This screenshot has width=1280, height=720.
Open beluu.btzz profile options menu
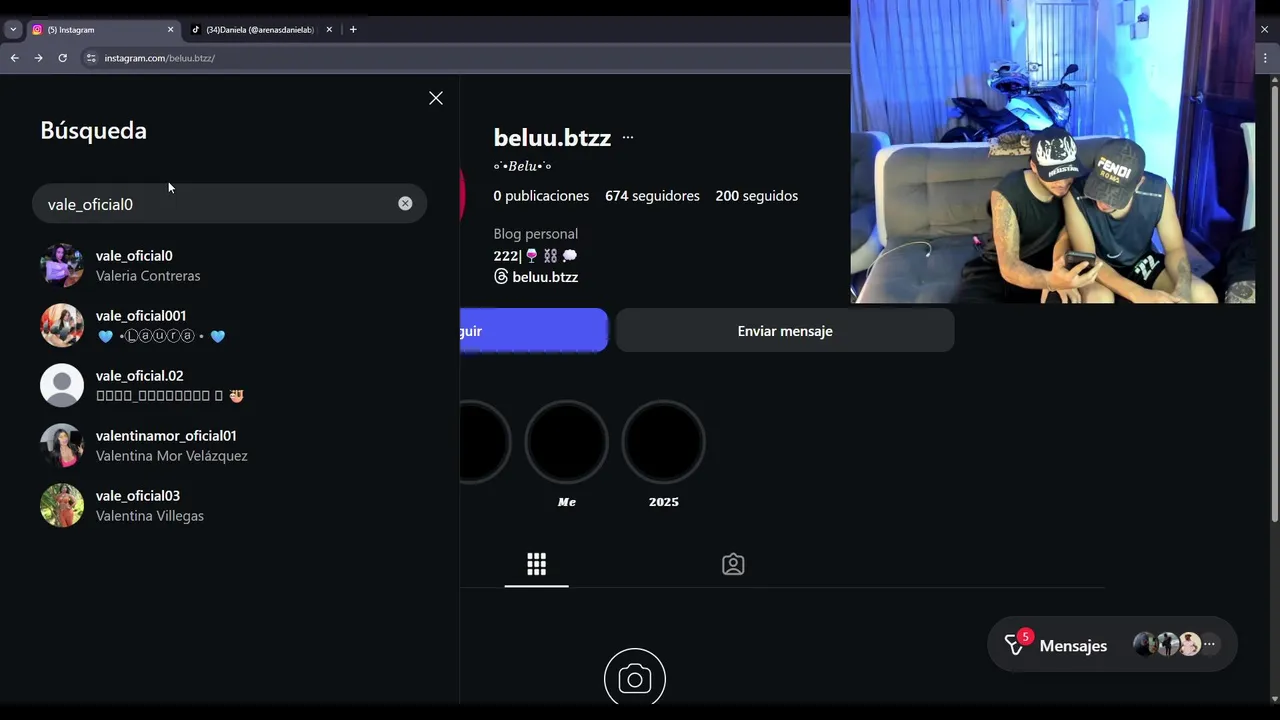pyautogui.click(x=628, y=138)
